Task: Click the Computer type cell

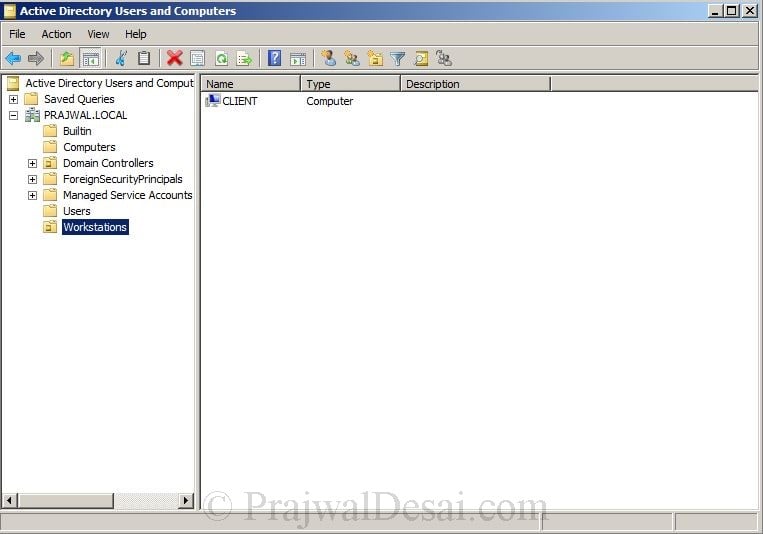Action: pos(329,101)
